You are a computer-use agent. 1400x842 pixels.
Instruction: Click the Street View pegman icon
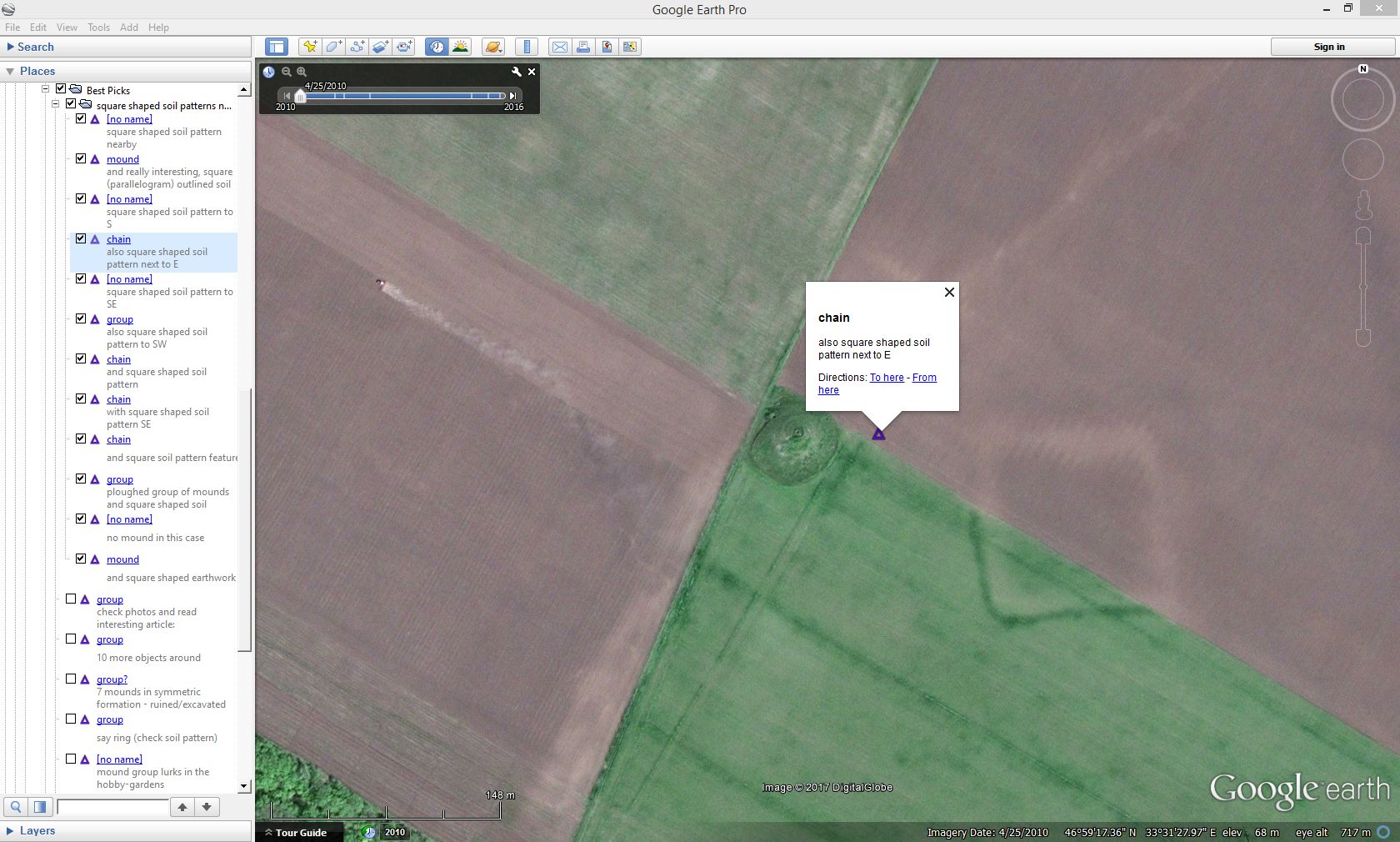[x=1363, y=204]
